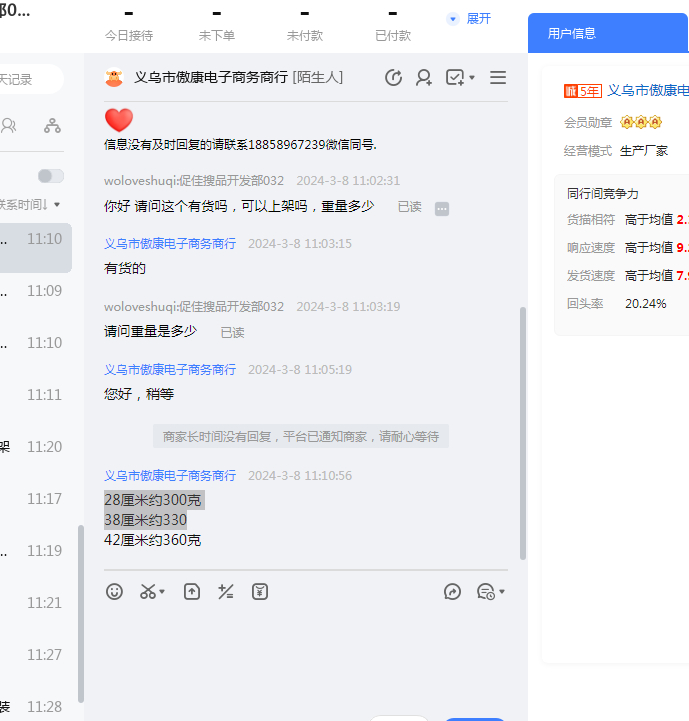Click the more options button beside first message

pyautogui.click(x=442, y=208)
